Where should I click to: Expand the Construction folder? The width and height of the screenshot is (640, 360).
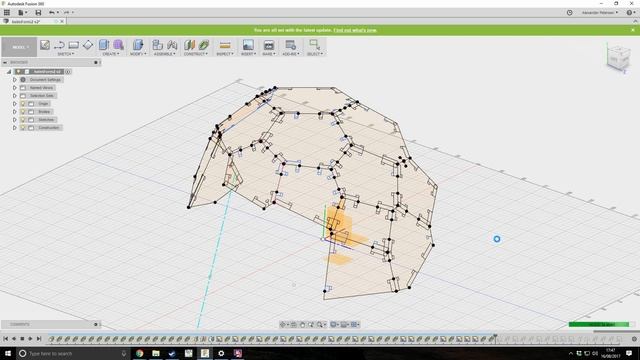point(15,128)
